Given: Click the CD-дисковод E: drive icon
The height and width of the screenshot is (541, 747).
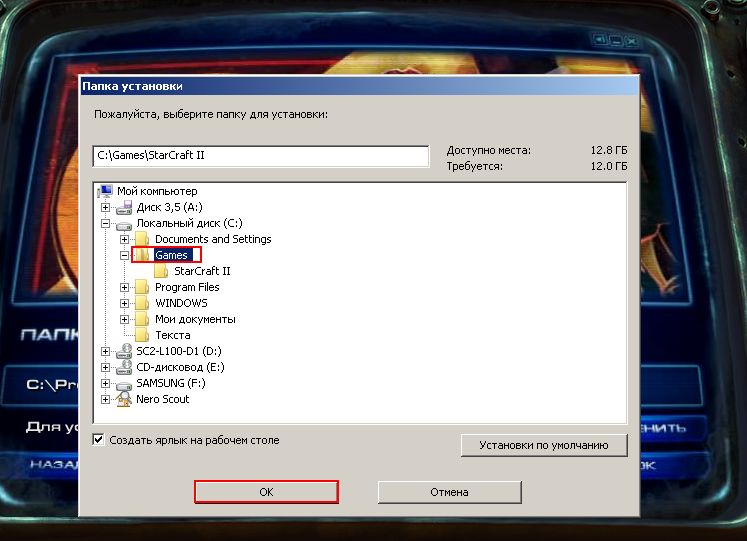Looking at the screenshot, I should coord(124,367).
